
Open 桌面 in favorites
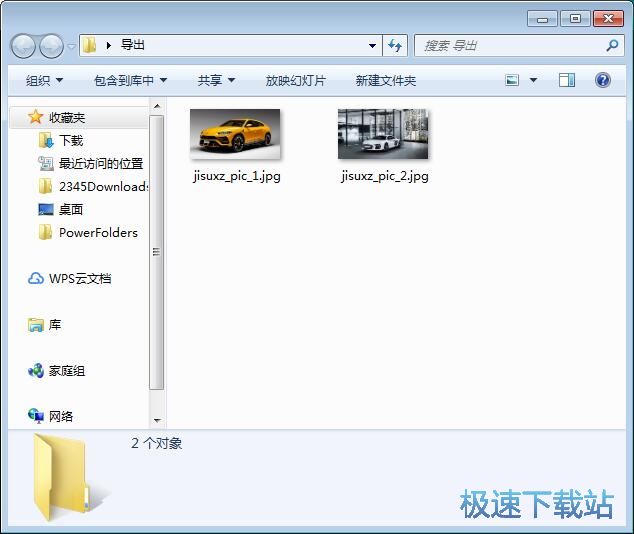pos(71,209)
